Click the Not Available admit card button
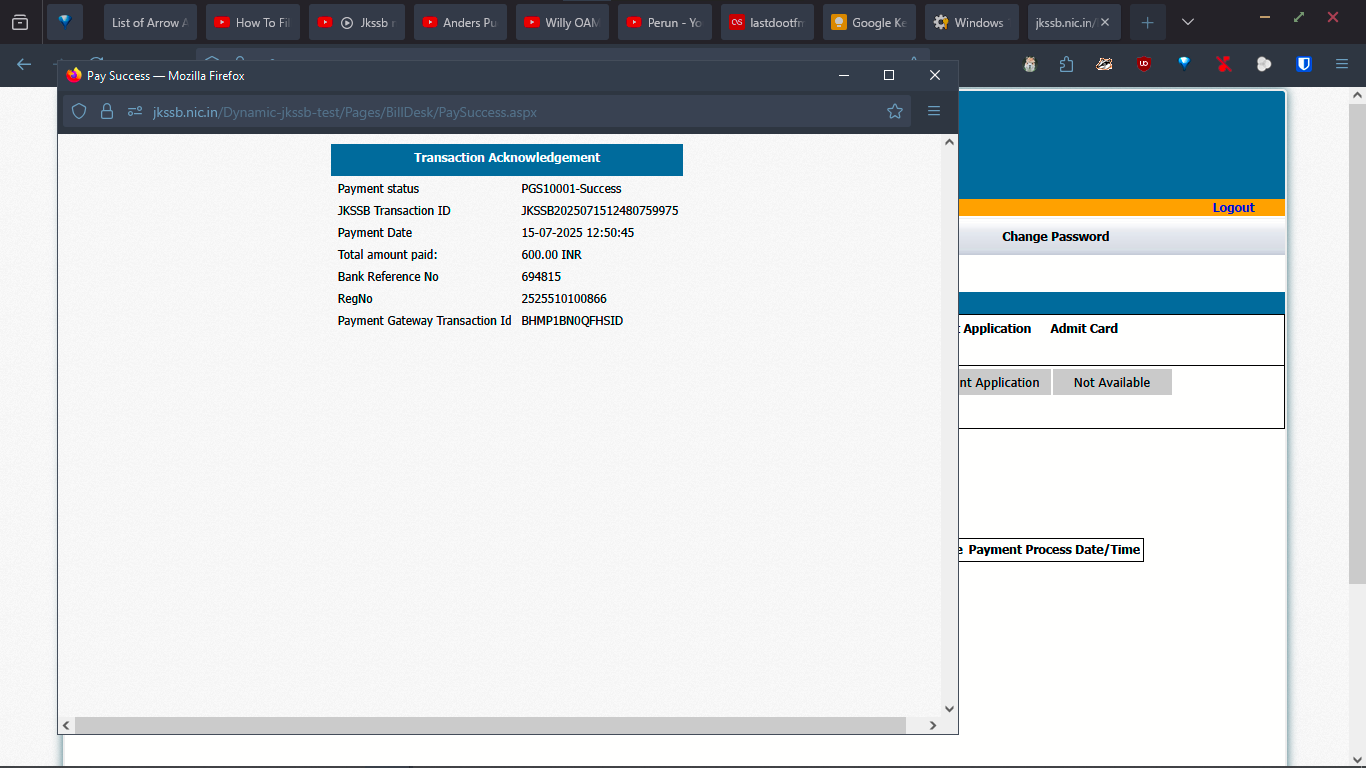The height and width of the screenshot is (768, 1366). pyautogui.click(x=1112, y=383)
